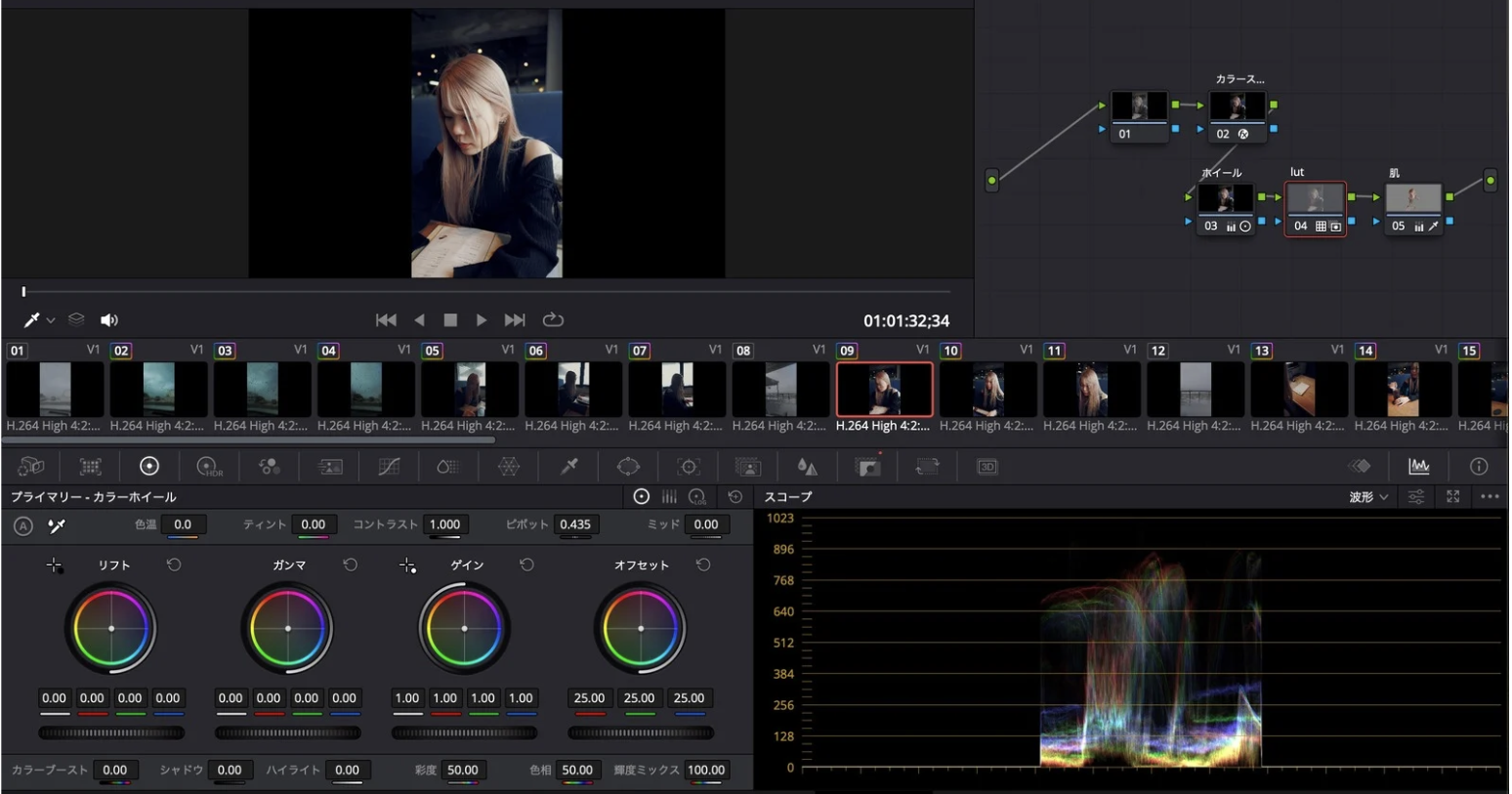Open the scope panel three-dot options menu
Screen dimensions: 1512x794
pos(1489,497)
